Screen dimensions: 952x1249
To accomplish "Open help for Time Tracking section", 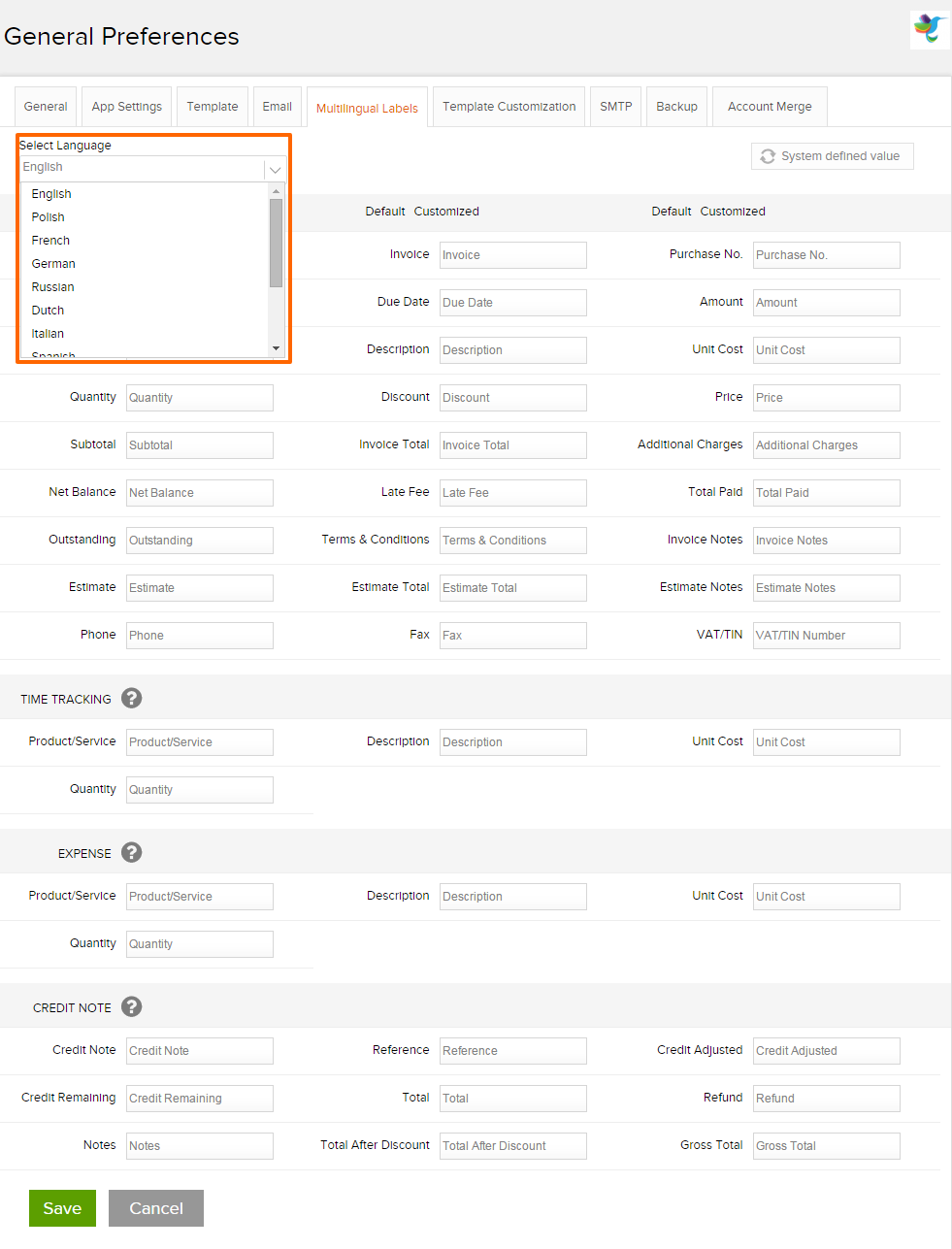I will (x=132, y=698).
